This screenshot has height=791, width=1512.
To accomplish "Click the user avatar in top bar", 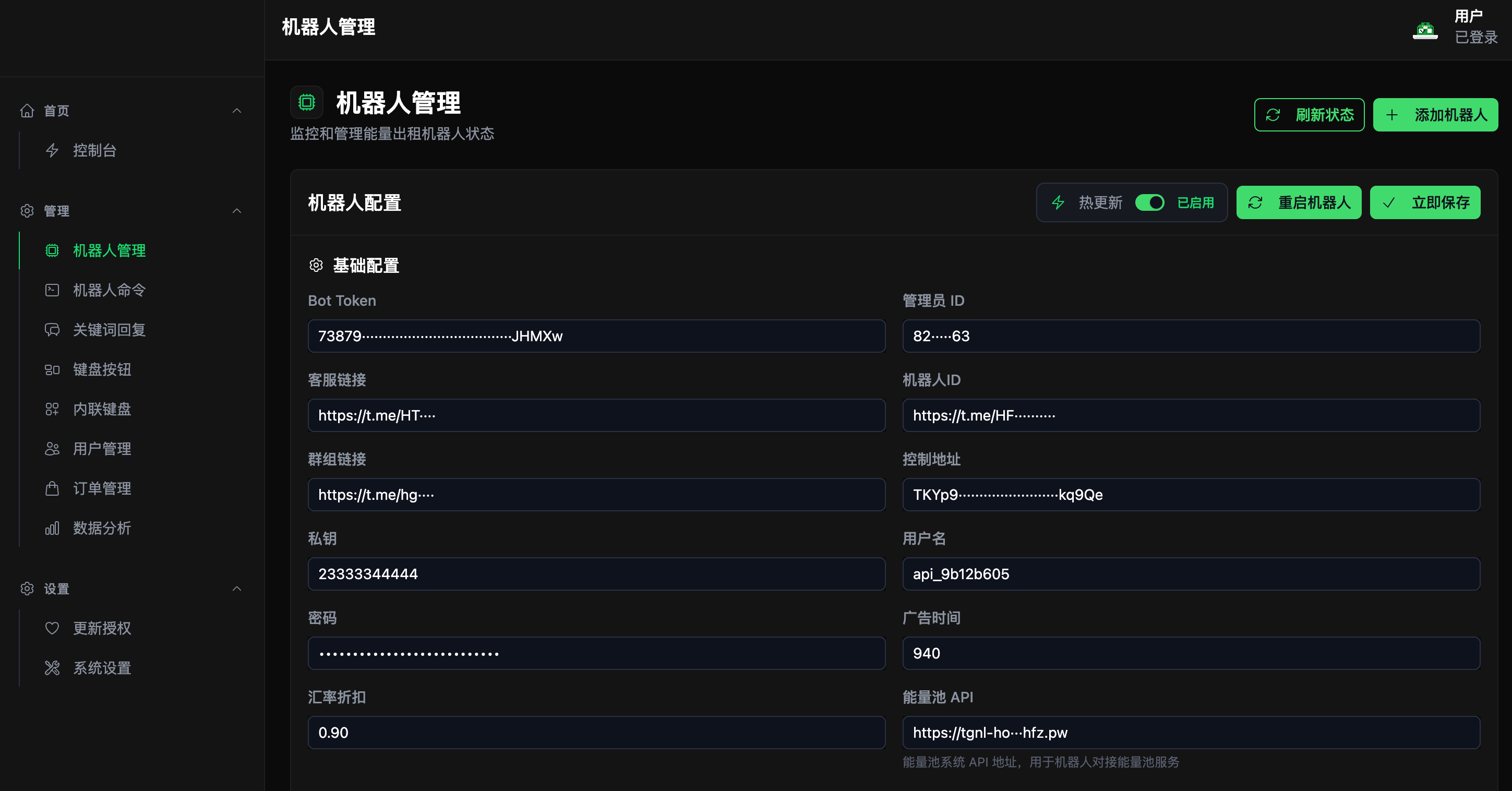I will coord(1424,29).
